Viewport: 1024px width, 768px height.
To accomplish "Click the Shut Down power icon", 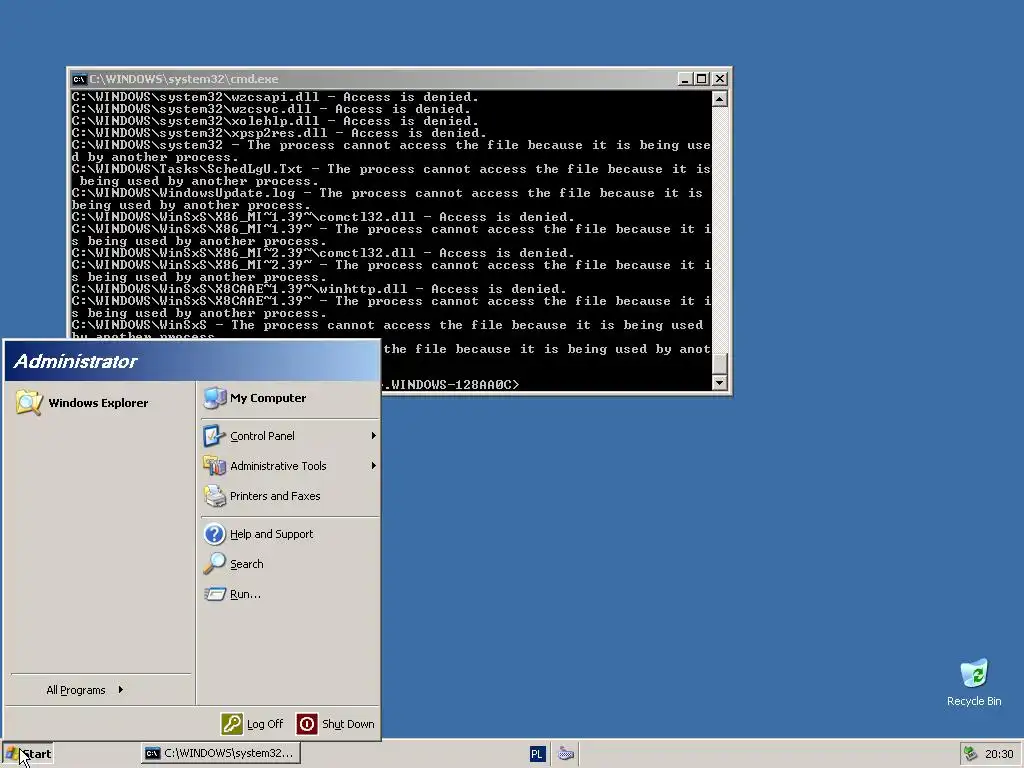I will click(x=307, y=724).
